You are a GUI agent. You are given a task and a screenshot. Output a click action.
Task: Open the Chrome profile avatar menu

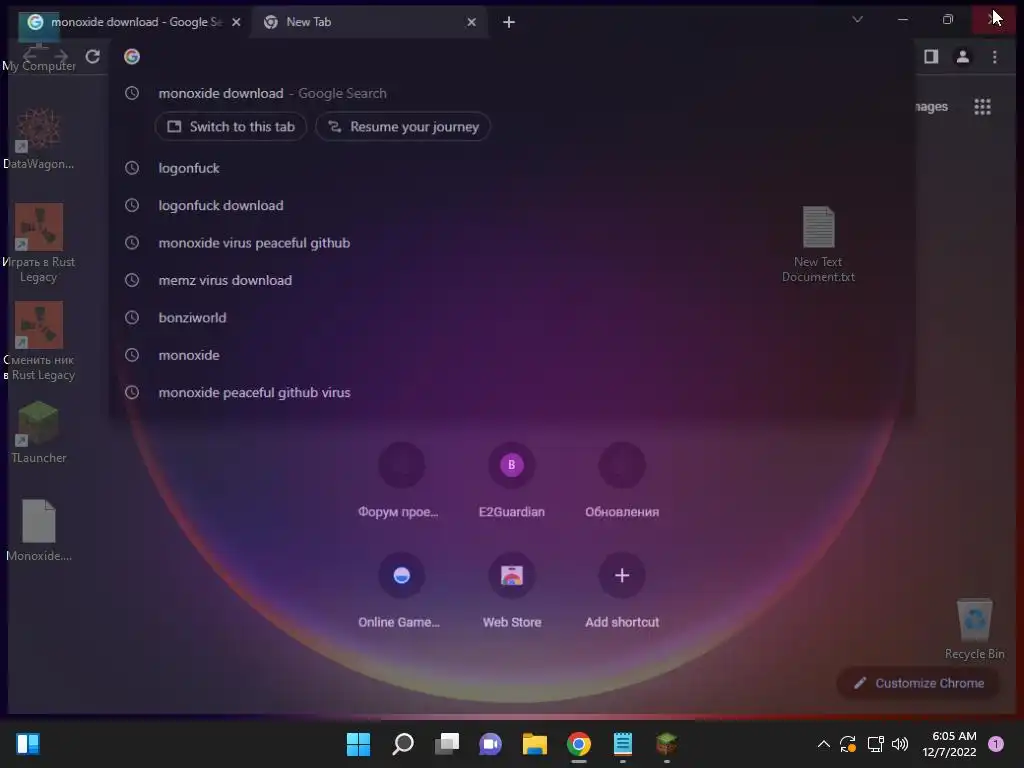coord(962,57)
